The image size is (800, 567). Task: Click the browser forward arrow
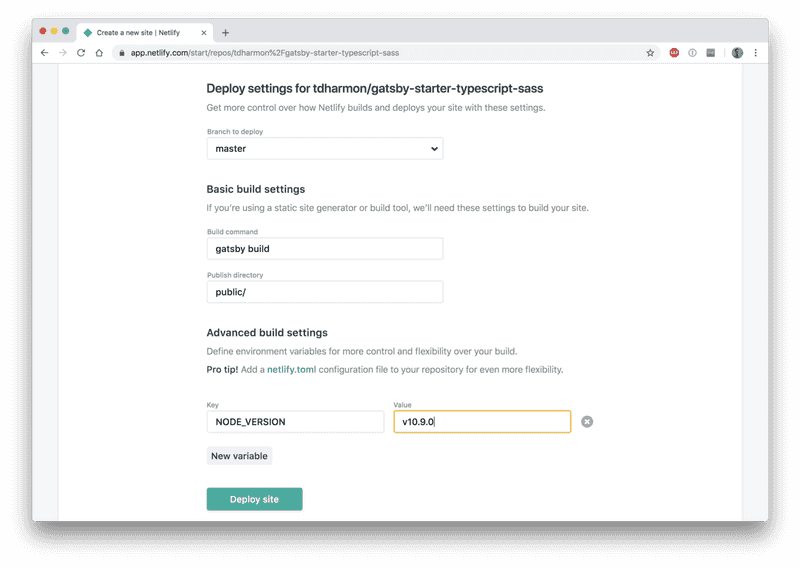pos(63,53)
